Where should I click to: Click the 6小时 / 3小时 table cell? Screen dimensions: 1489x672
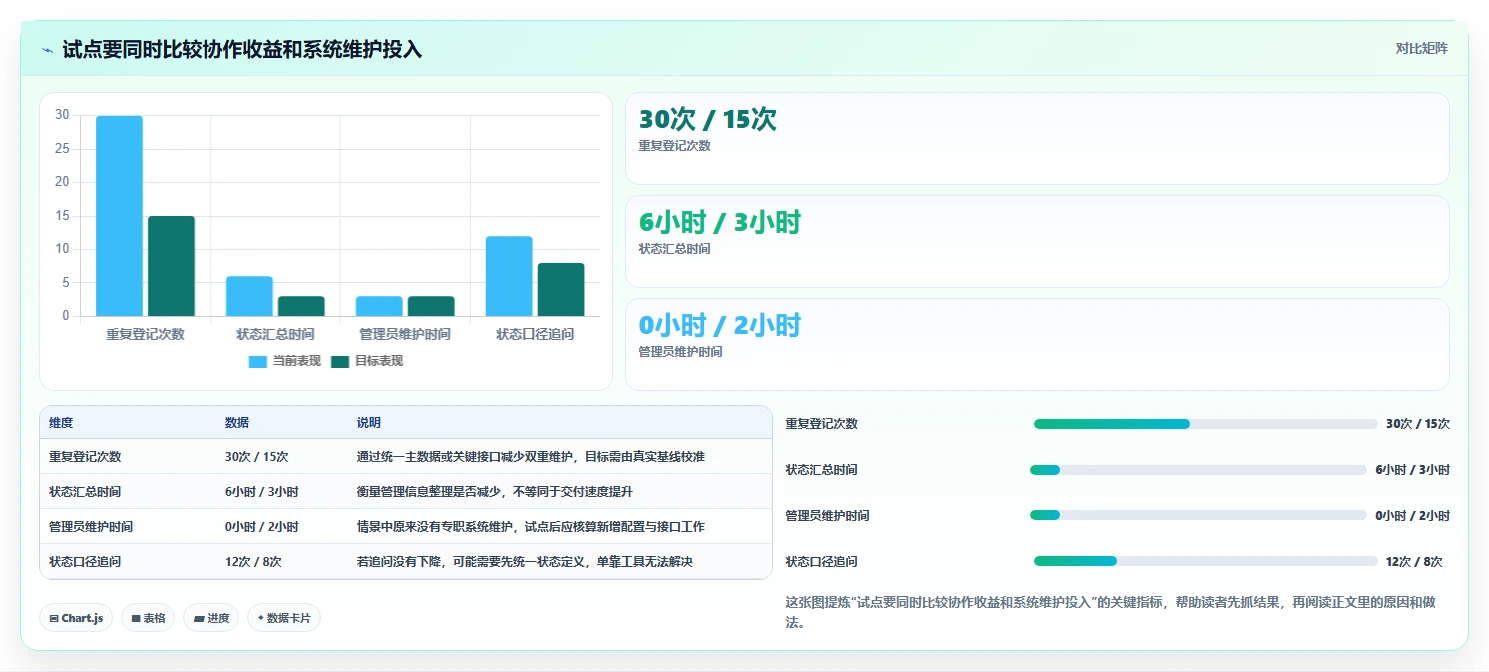pyautogui.click(x=262, y=492)
